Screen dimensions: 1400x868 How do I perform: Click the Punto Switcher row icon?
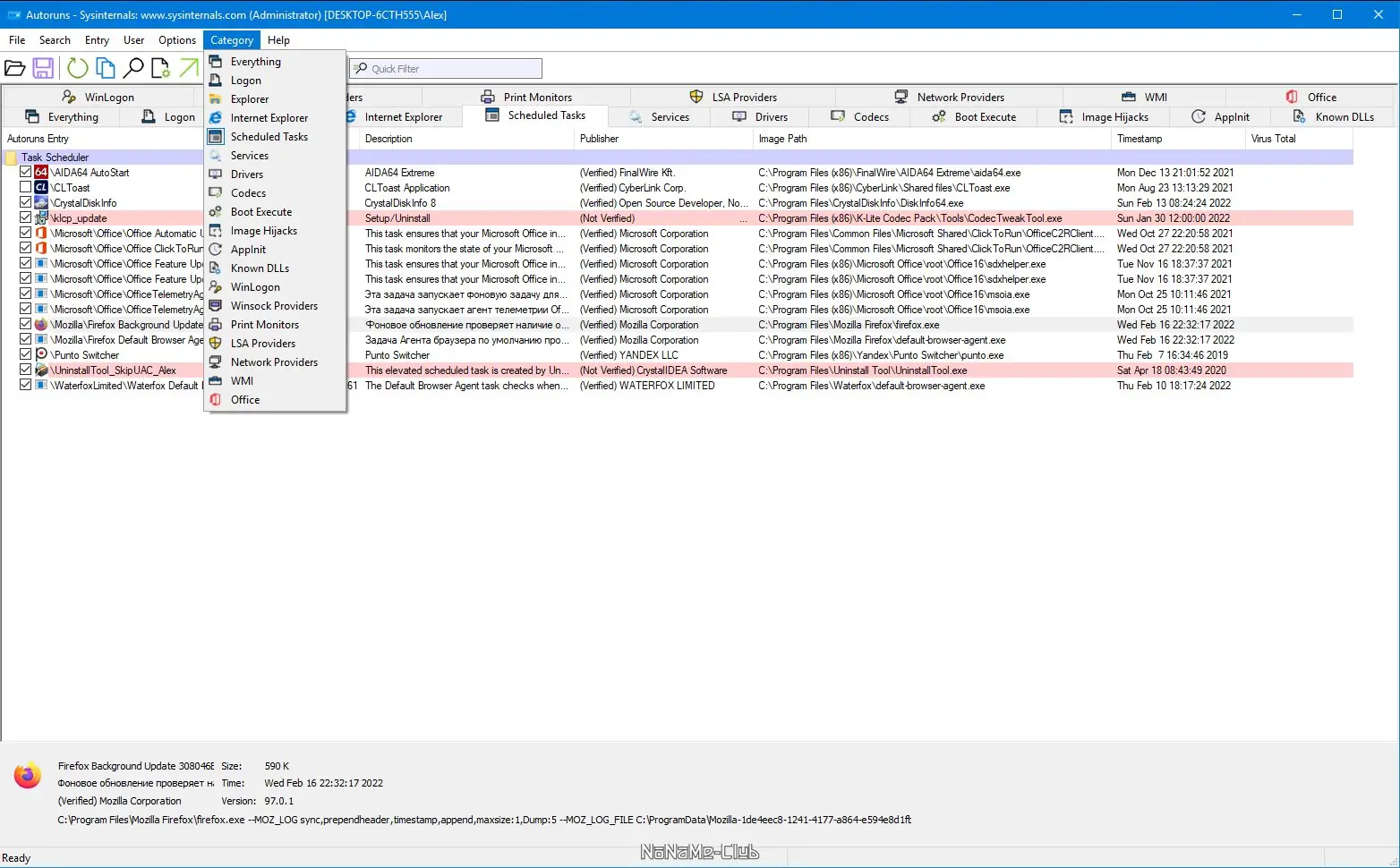(x=41, y=355)
